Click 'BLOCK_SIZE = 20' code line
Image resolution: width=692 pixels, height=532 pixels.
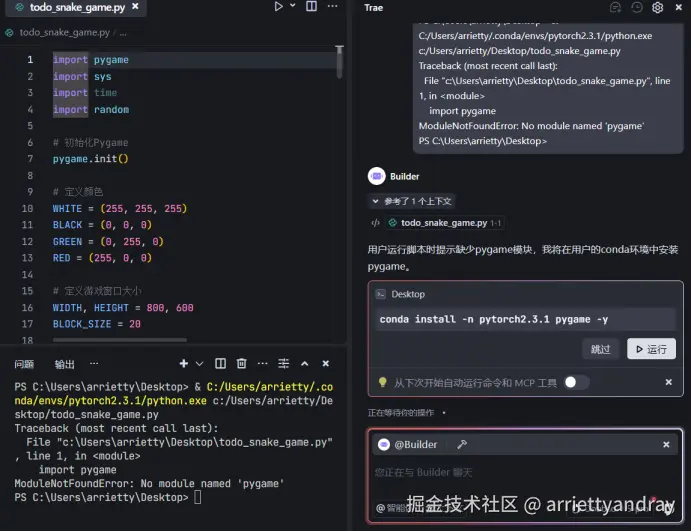click(x=97, y=324)
